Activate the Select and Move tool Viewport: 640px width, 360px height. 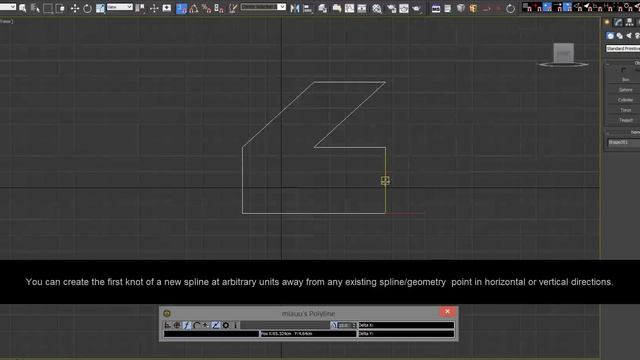(x=75, y=8)
